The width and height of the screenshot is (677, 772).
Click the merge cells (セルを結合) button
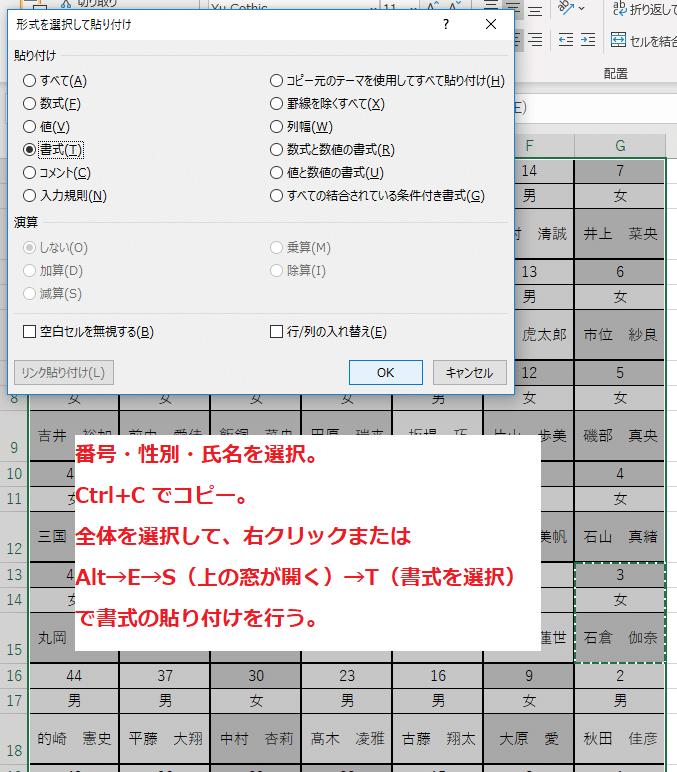pos(644,40)
